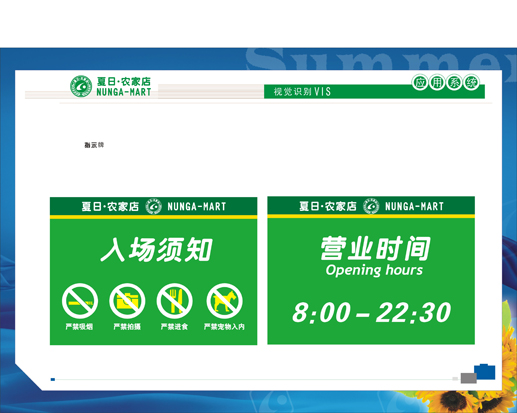The width and height of the screenshot is (517, 413).
Task: Click 夏日·农家店 on the 营业时间 sign banner
Action: coord(328,206)
